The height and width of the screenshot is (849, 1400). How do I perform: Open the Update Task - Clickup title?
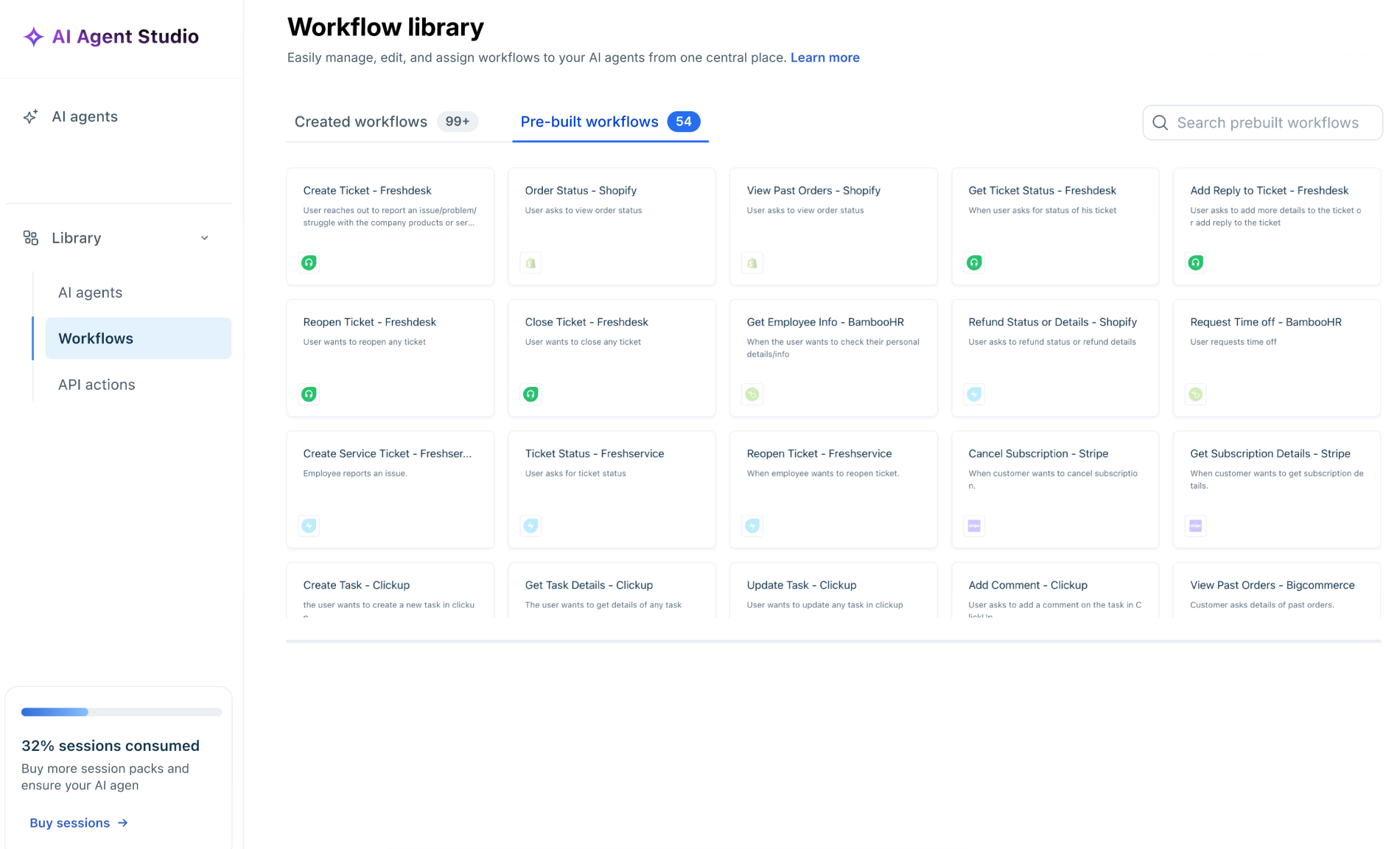tap(802, 585)
